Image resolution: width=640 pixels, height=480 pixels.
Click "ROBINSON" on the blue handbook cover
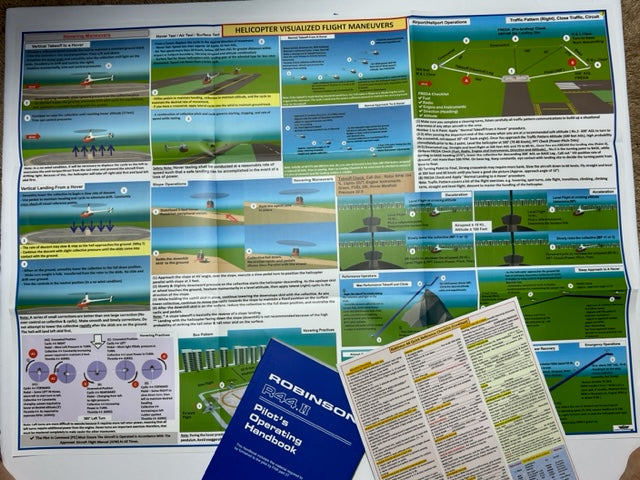click(313, 397)
